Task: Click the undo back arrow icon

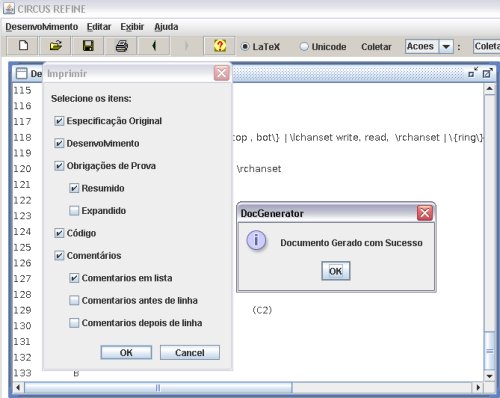Action: [x=154, y=46]
